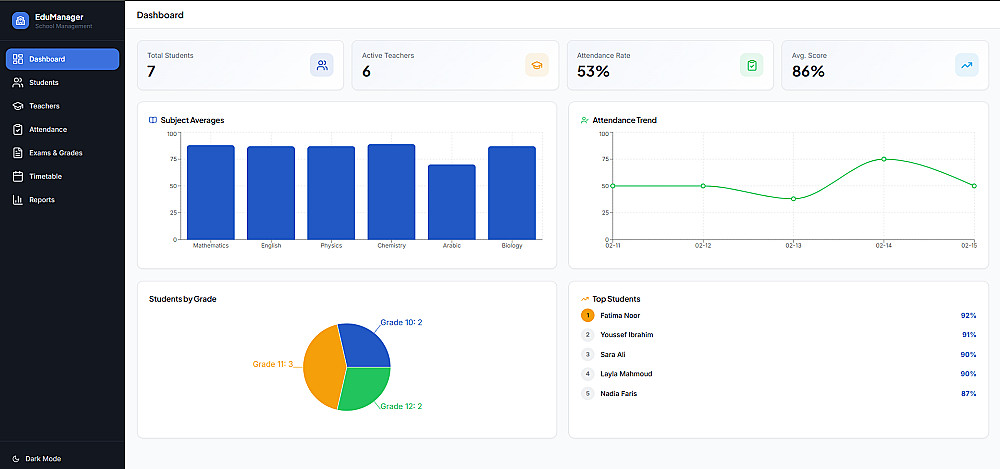Click the Subject Averages book icon
Screen dimensions: 1000x469
coord(153,120)
